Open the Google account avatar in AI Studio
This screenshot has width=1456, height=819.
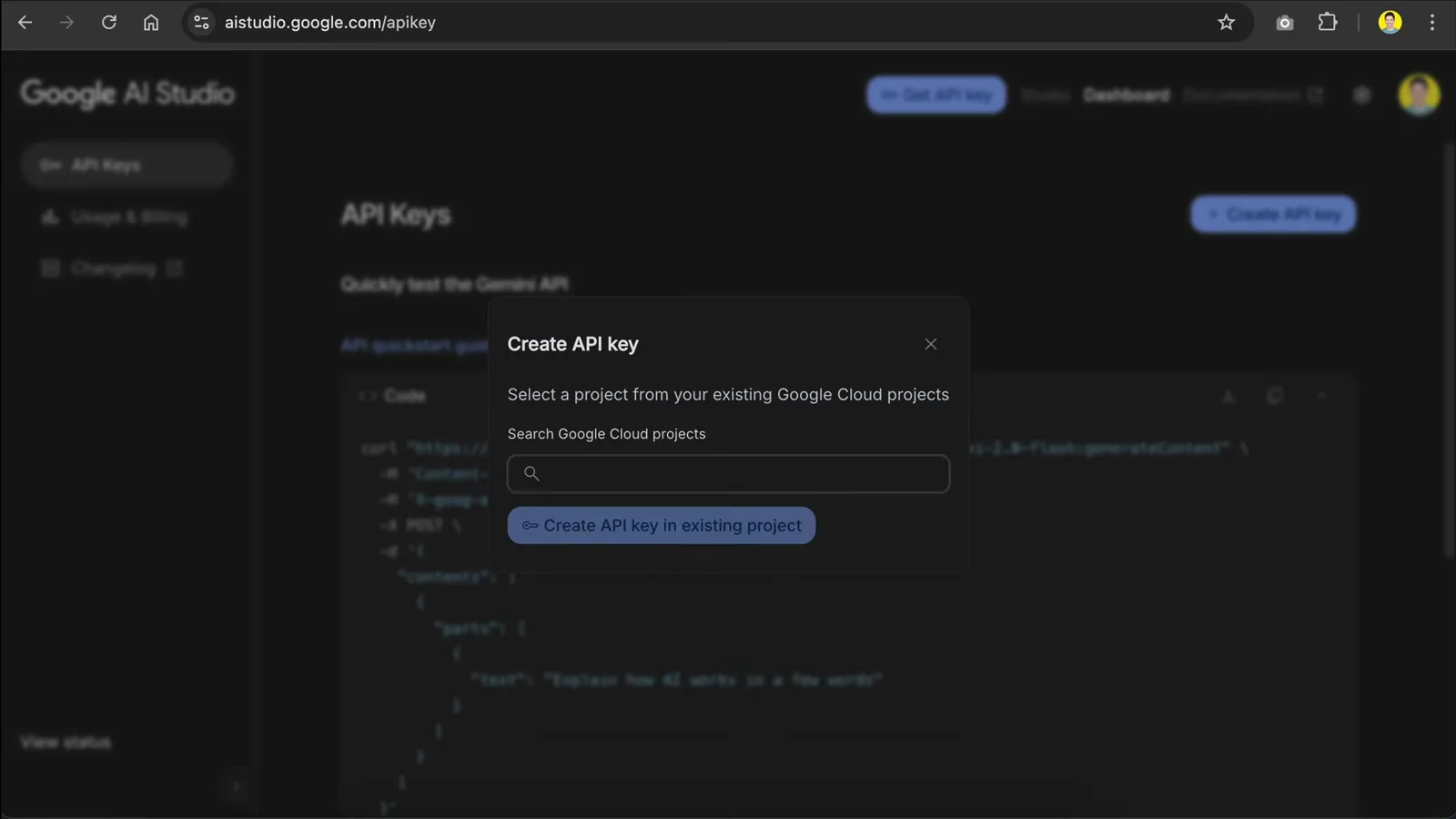tap(1419, 95)
